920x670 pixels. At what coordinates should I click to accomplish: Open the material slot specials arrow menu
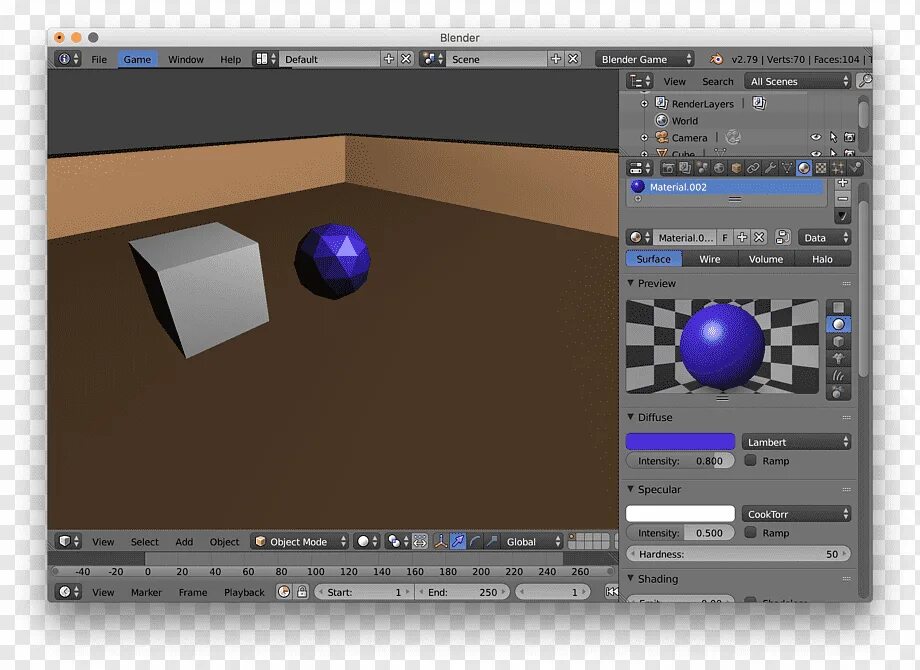click(x=843, y=216)
